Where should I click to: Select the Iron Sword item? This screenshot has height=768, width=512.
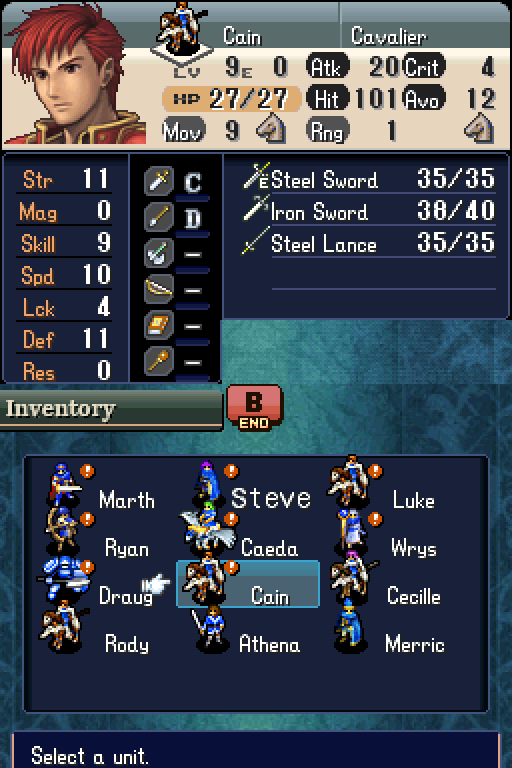369,211
